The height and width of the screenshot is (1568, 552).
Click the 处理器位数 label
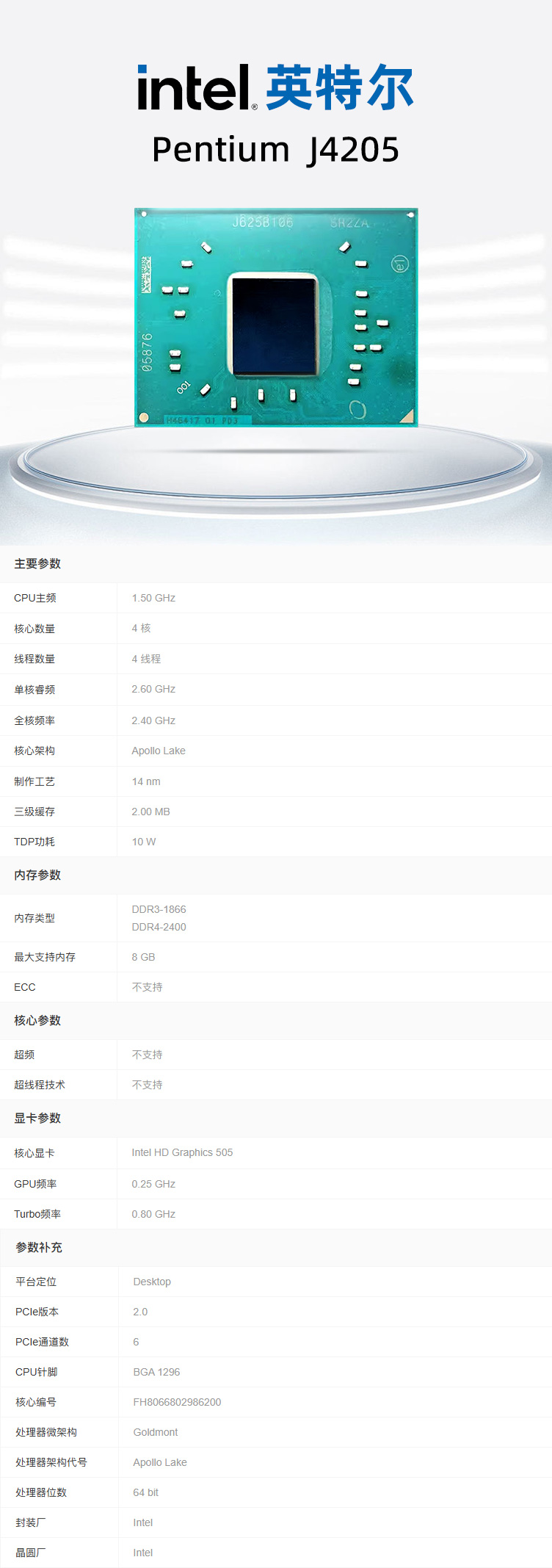tap(41, 1492)
